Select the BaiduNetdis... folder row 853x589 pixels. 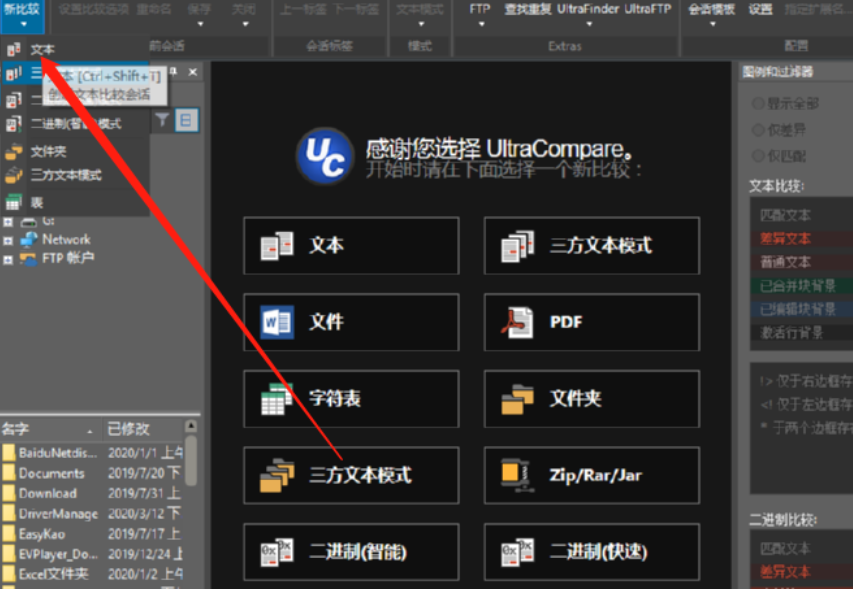[x=92, y=453]
